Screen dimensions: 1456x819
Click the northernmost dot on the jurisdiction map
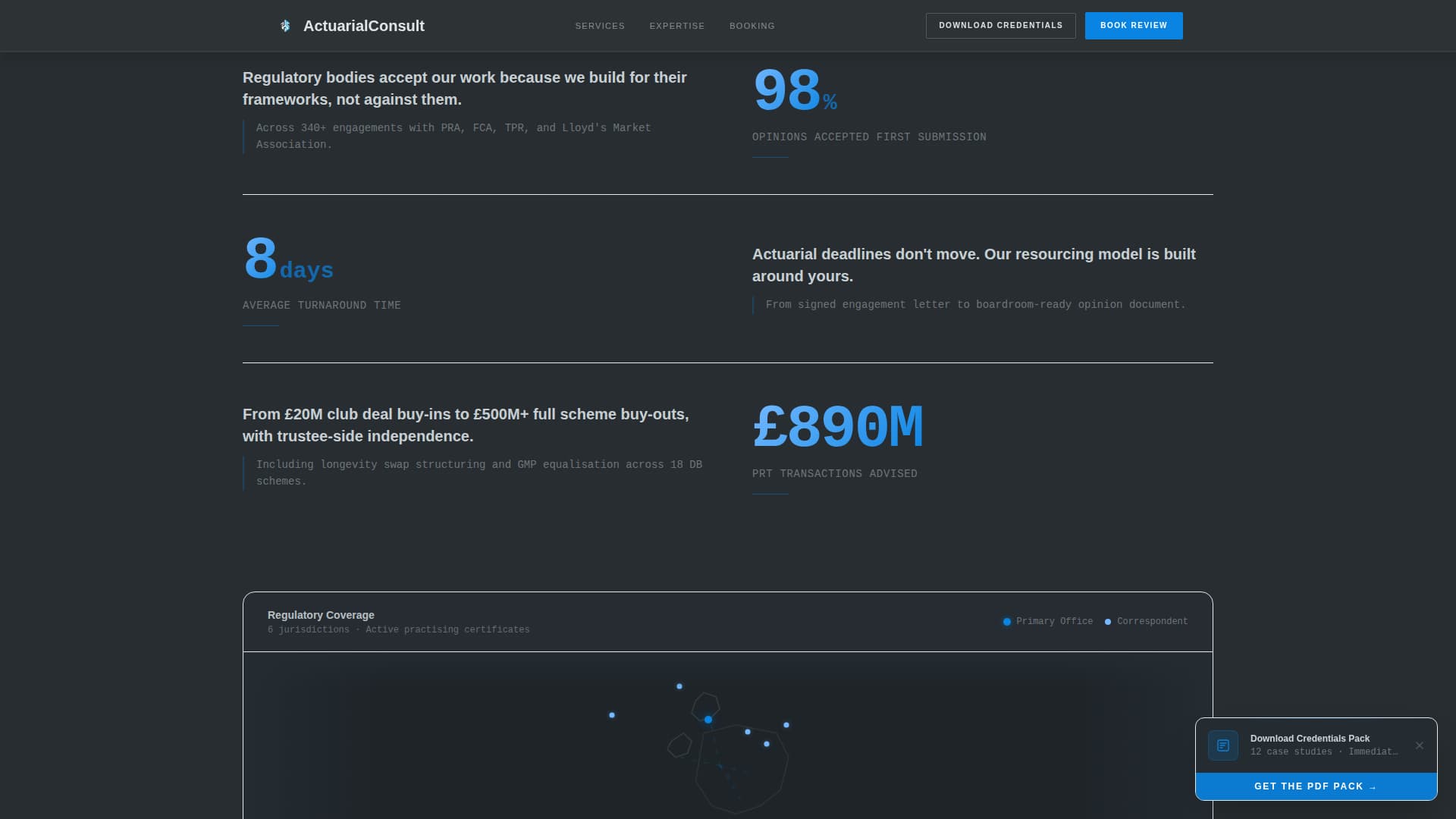point(679,686)
